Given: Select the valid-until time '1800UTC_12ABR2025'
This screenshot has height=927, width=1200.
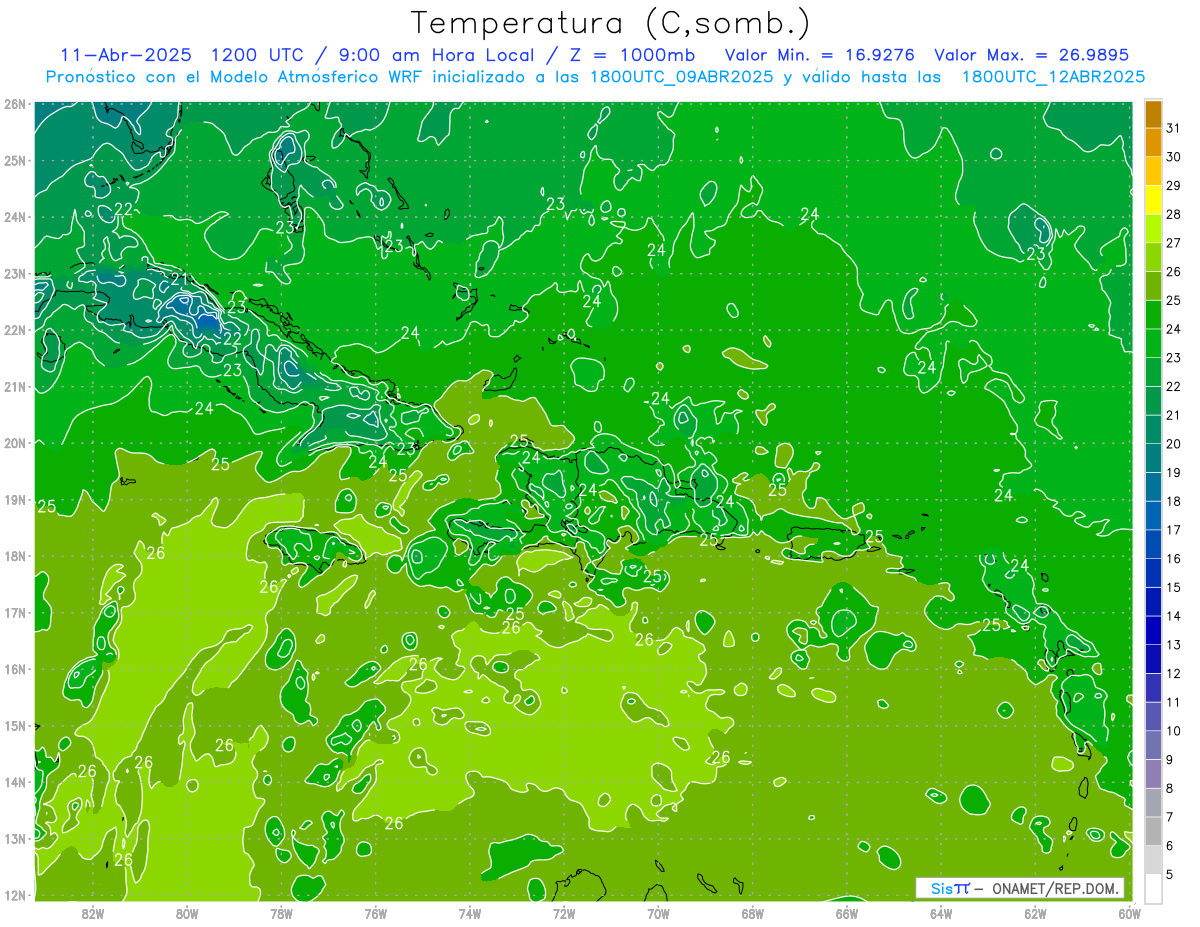Looking at the screenshot, I should (x=1053, y=77).
